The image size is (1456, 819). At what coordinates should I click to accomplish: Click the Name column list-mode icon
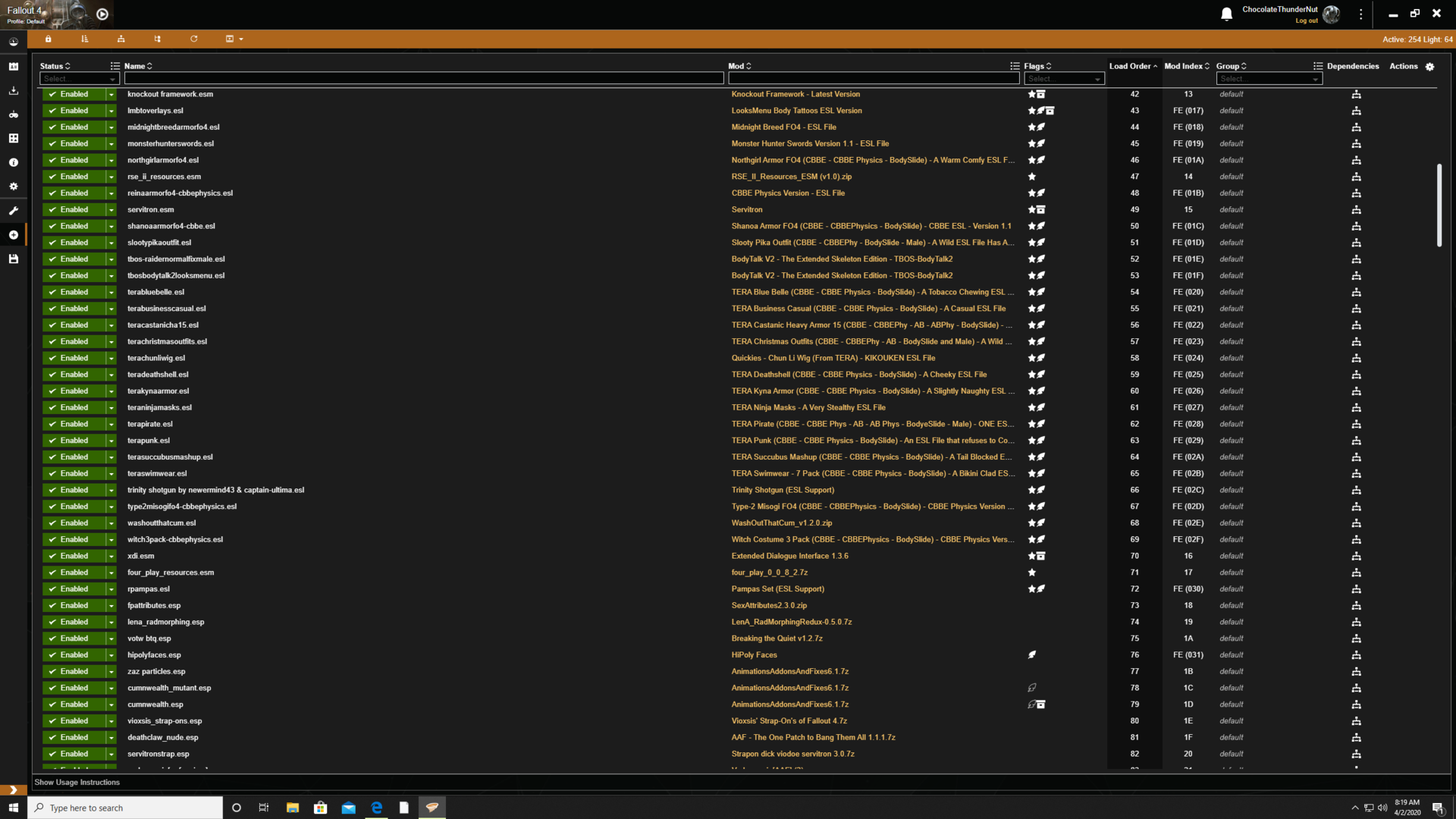coord(115,67)
